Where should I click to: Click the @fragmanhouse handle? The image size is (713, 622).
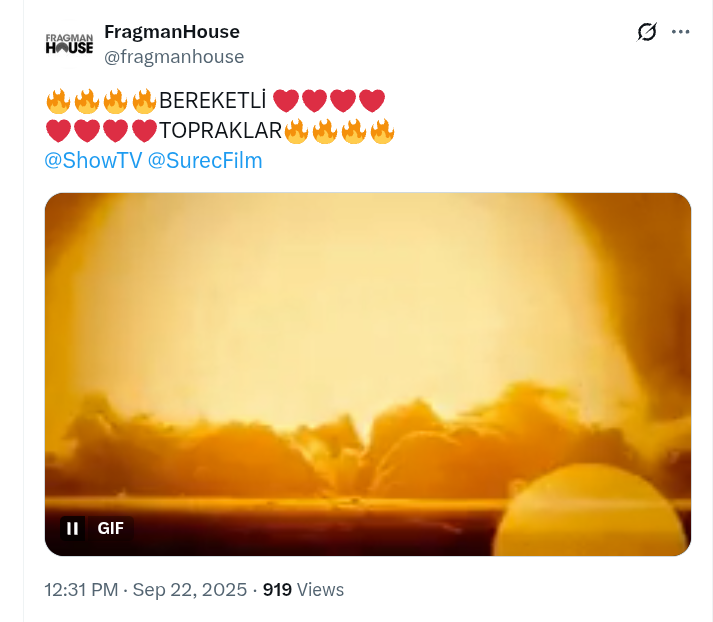pyautogui.click(x=174, y=57)
